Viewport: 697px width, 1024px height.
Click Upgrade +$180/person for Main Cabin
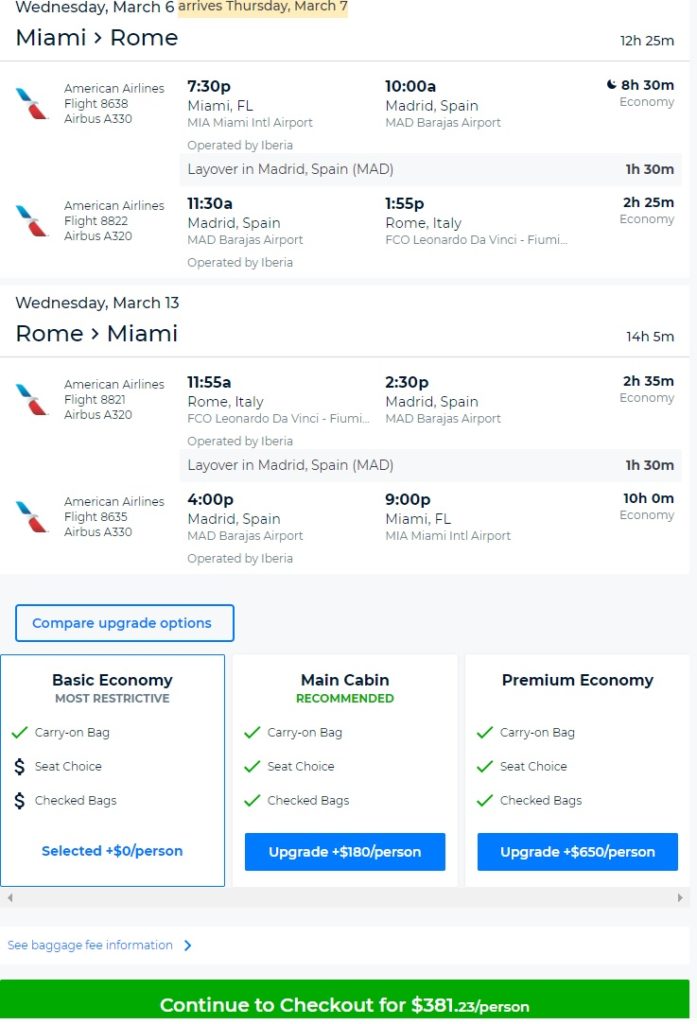344,852
